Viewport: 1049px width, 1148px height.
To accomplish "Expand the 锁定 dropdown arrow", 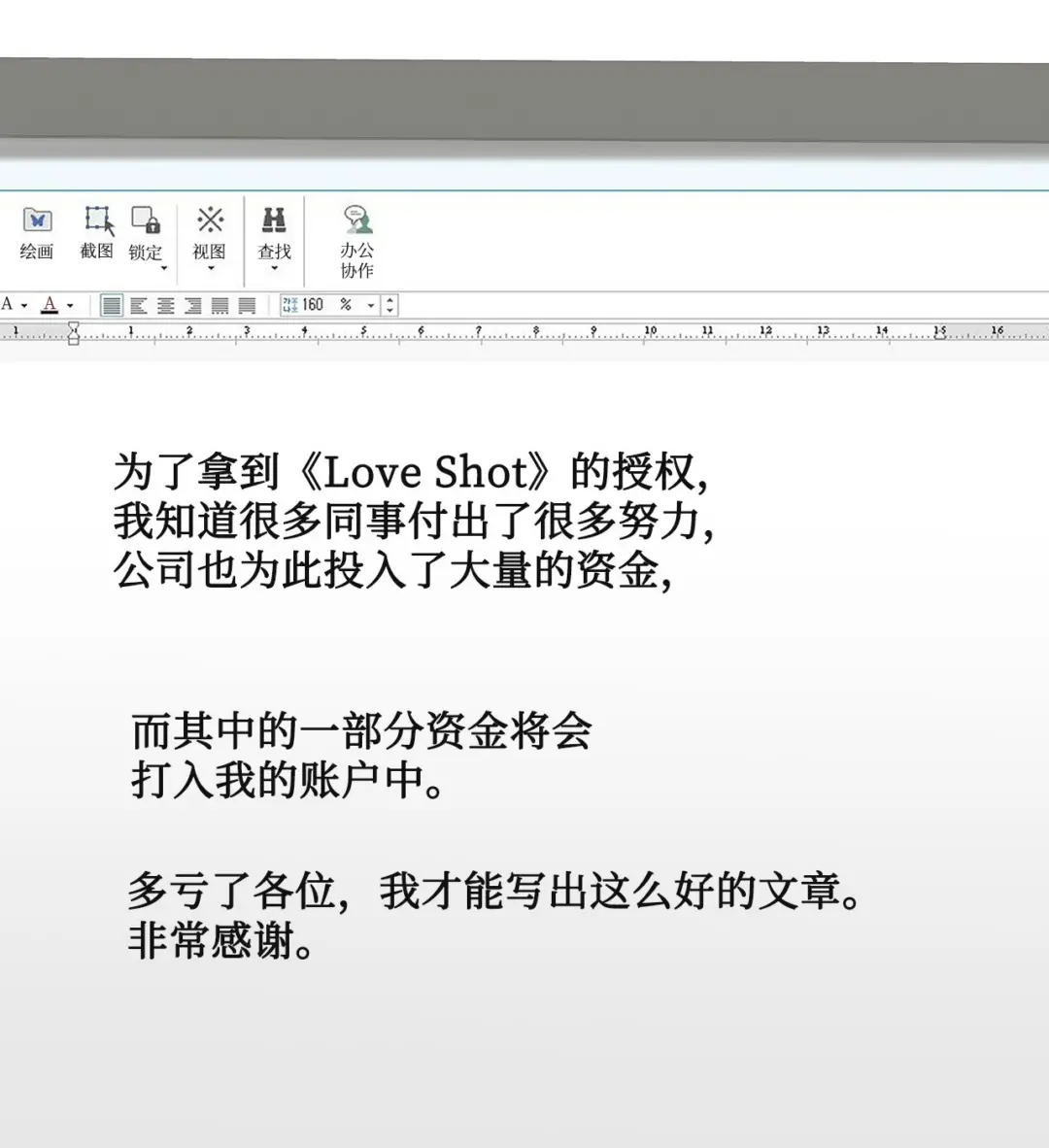I will point(163,269).
